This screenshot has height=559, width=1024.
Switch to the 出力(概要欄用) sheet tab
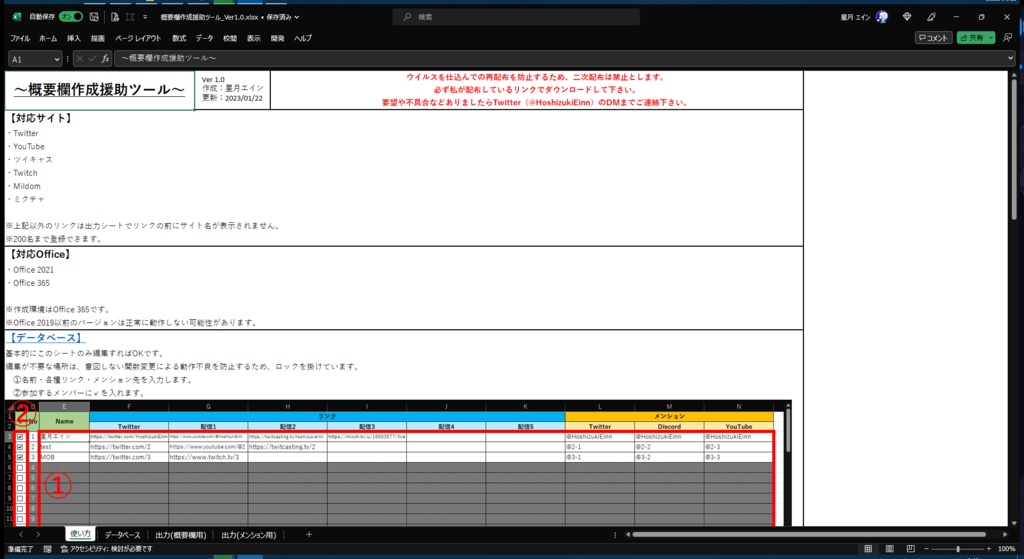181,535
